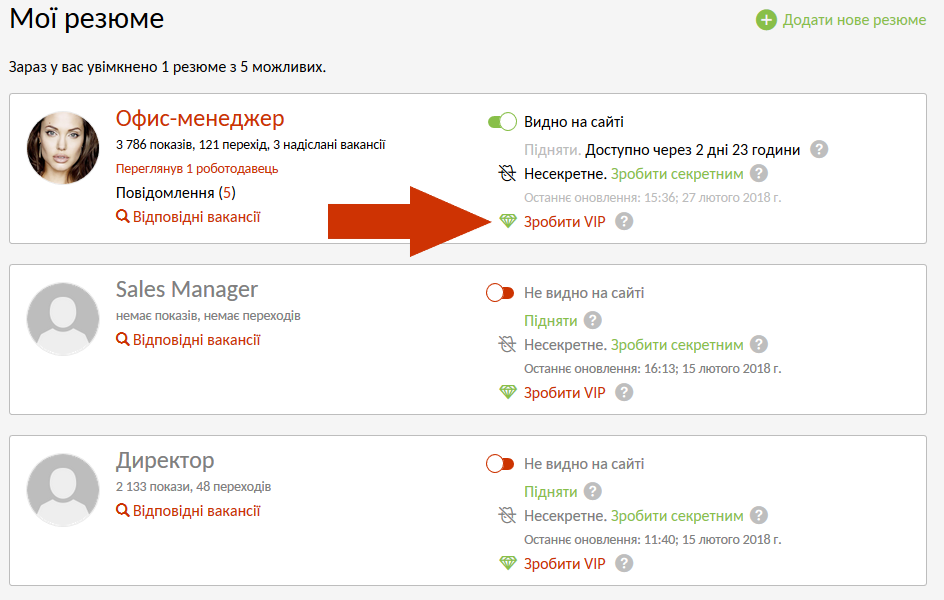
Task: Click Додати нове резюме link
Action: point(854,20)
